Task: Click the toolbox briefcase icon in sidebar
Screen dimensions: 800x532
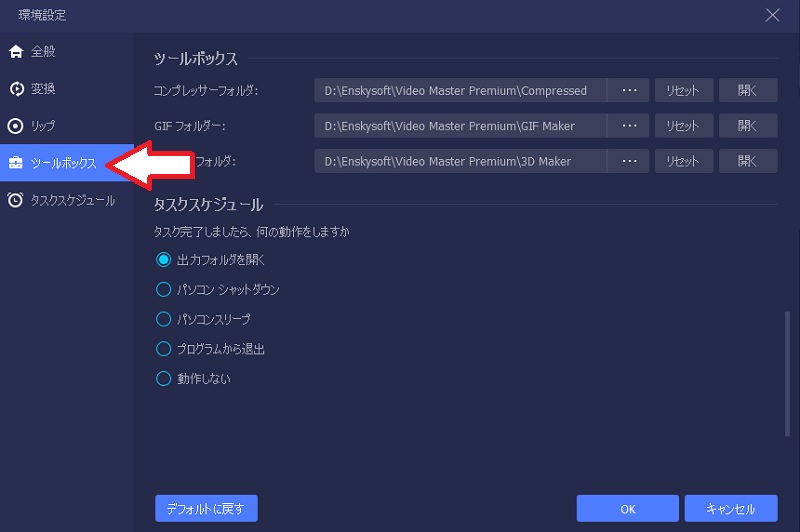Action: point(16,163)
